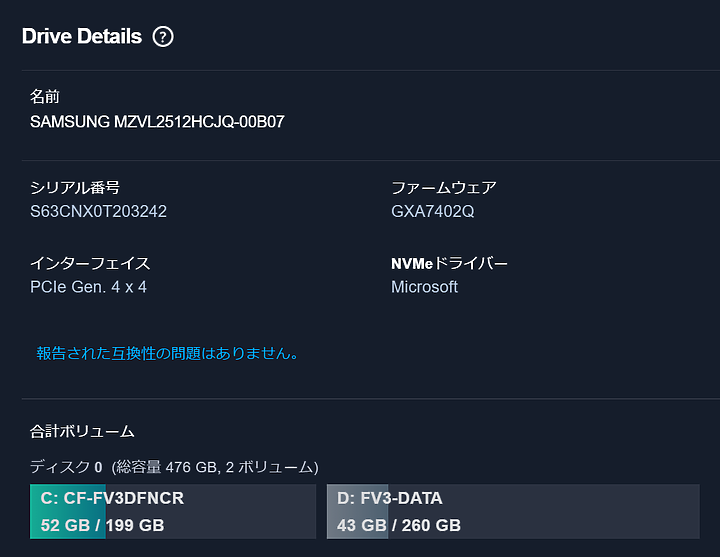Viewport: 720px width, 557px height.
Task: Click the 合計ボリューム label
Action: [82, 432]
